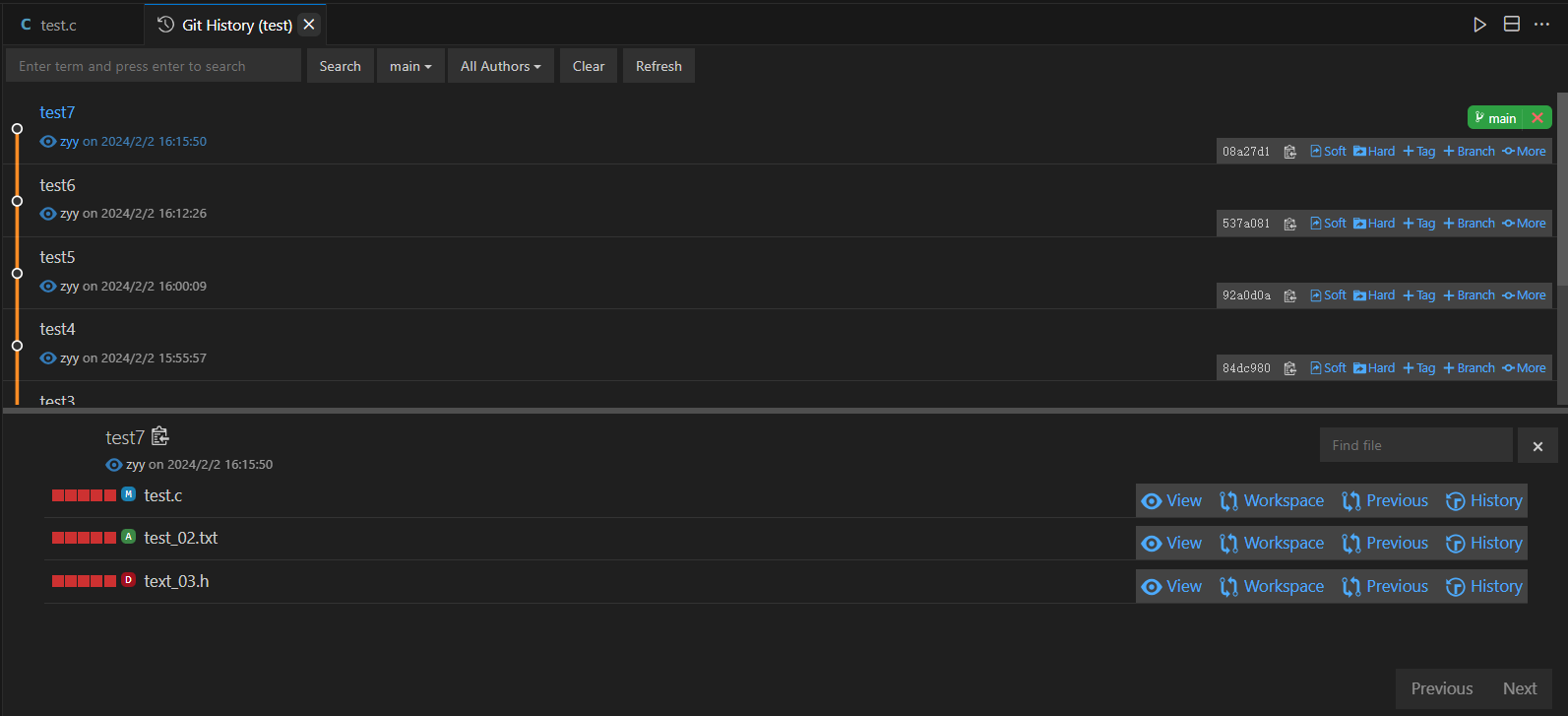Viewport: 1568px width, 716px height.
Task: Clear the search filters
Action: 589,66
